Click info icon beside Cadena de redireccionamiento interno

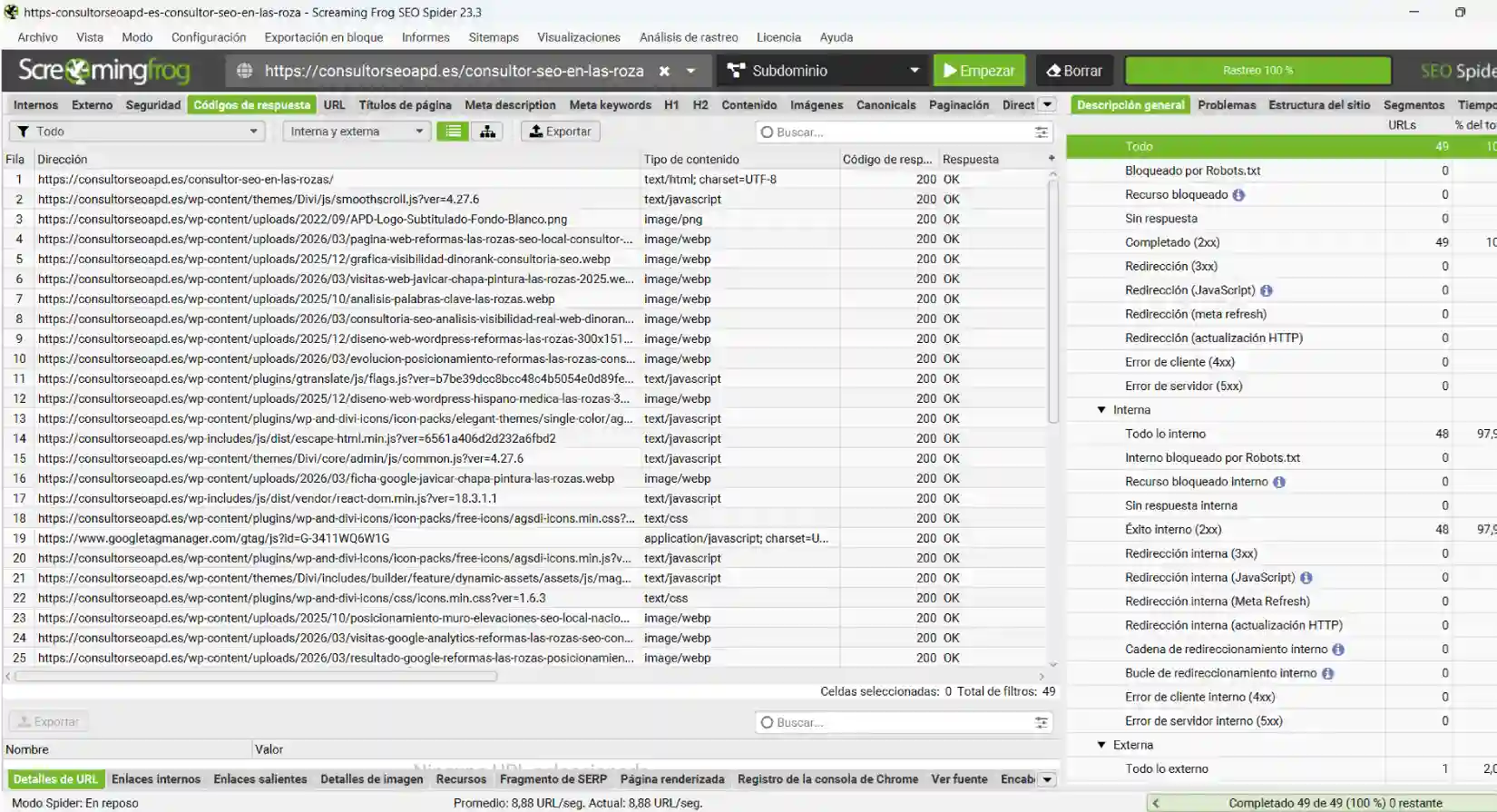[x=1337, y=650]
